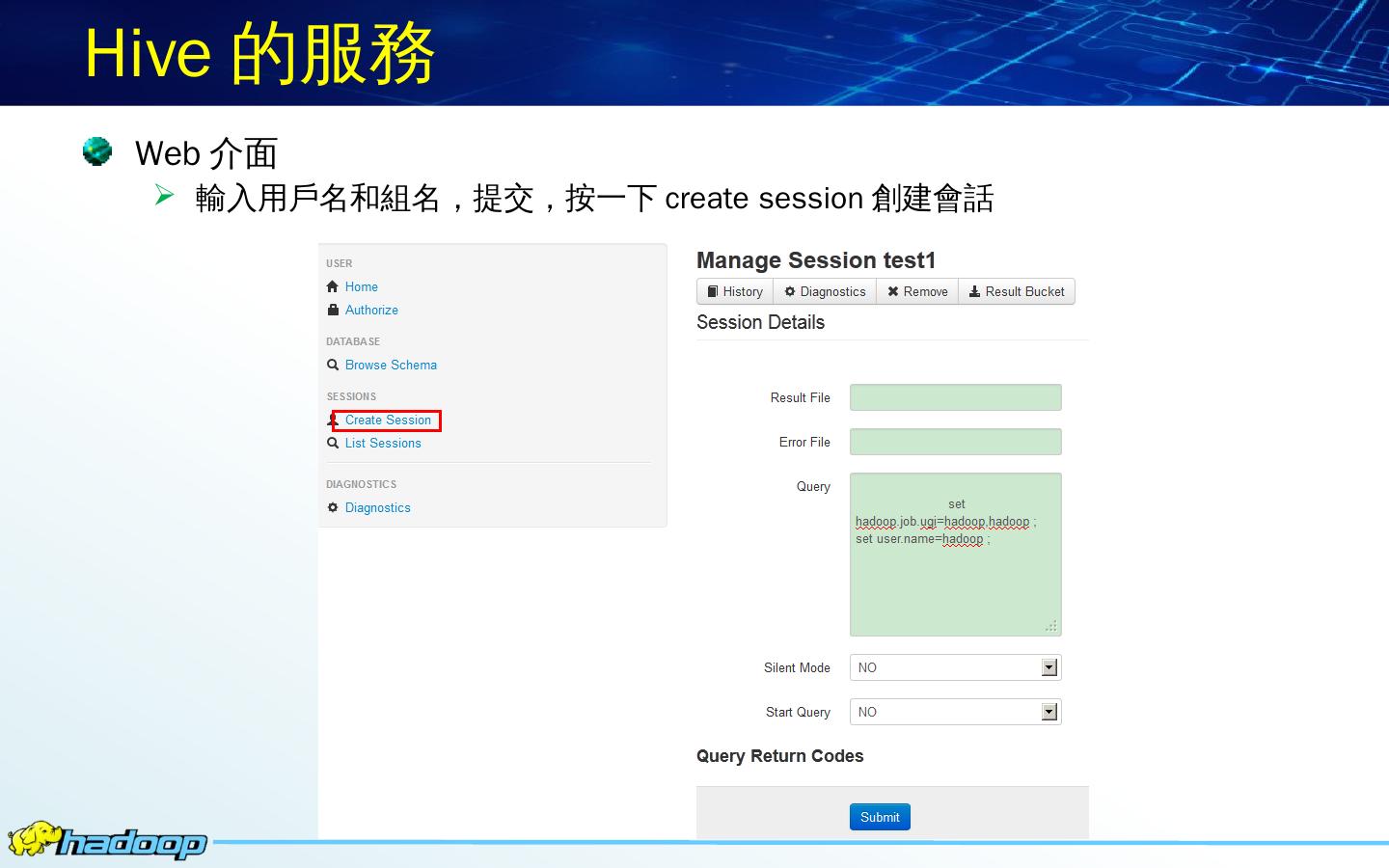
Task: Click the Create Session user icon
Action: pyautogui.click(x=333, y=420)
